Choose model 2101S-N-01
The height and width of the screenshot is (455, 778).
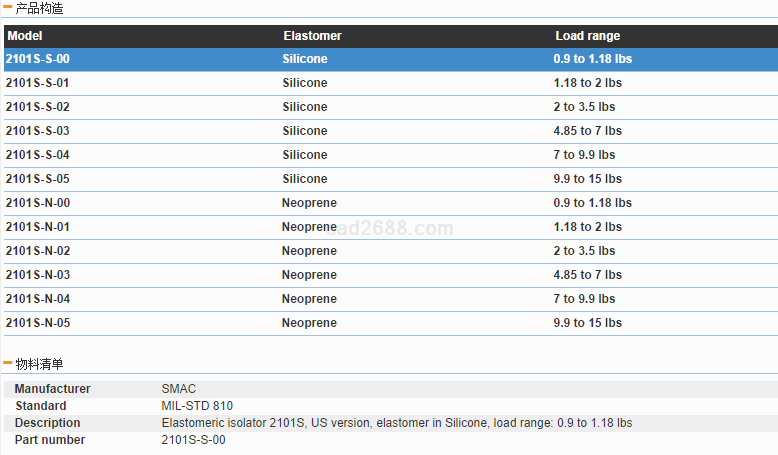[38, 227]
